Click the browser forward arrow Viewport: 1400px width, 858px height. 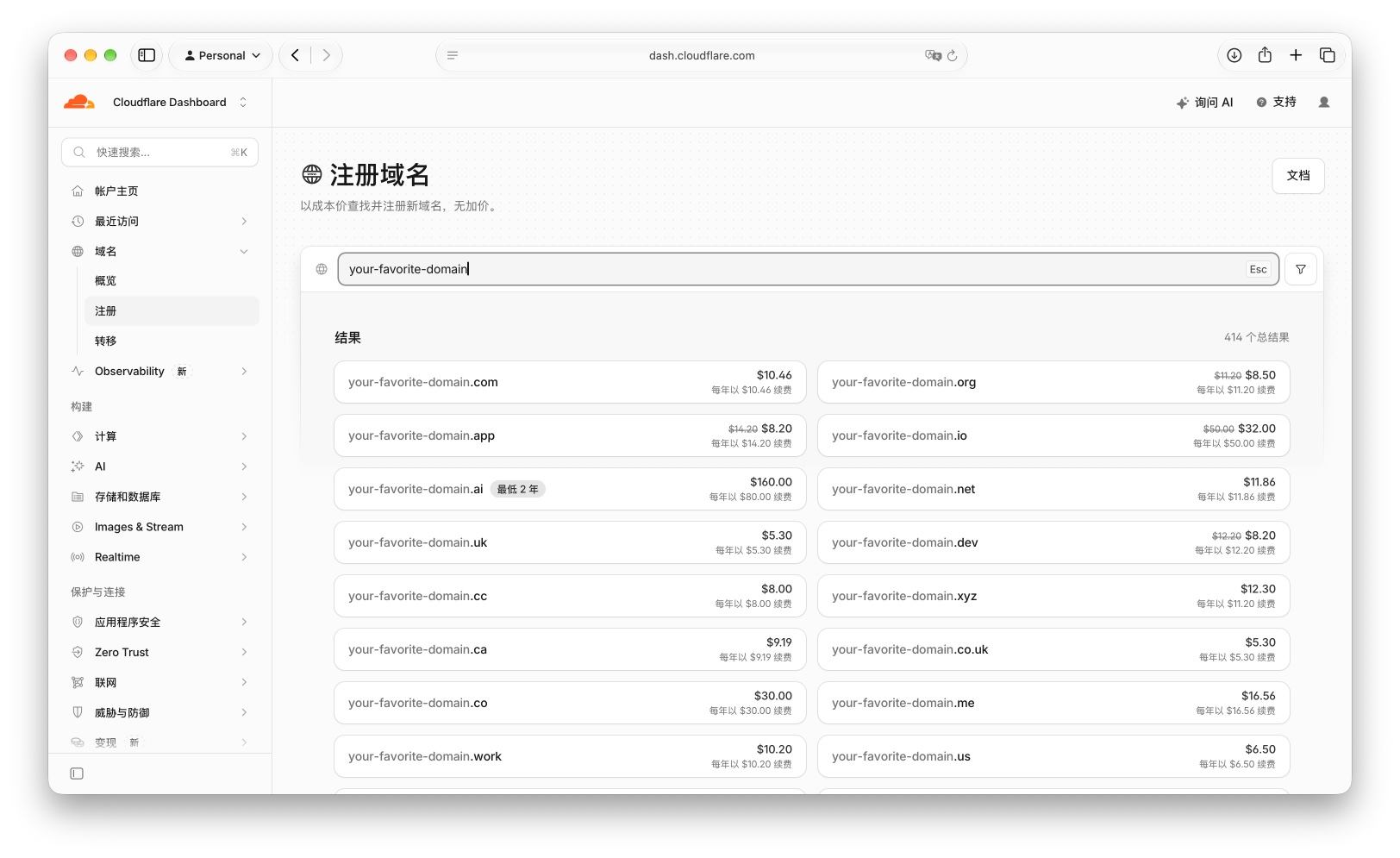pos(326,55)
